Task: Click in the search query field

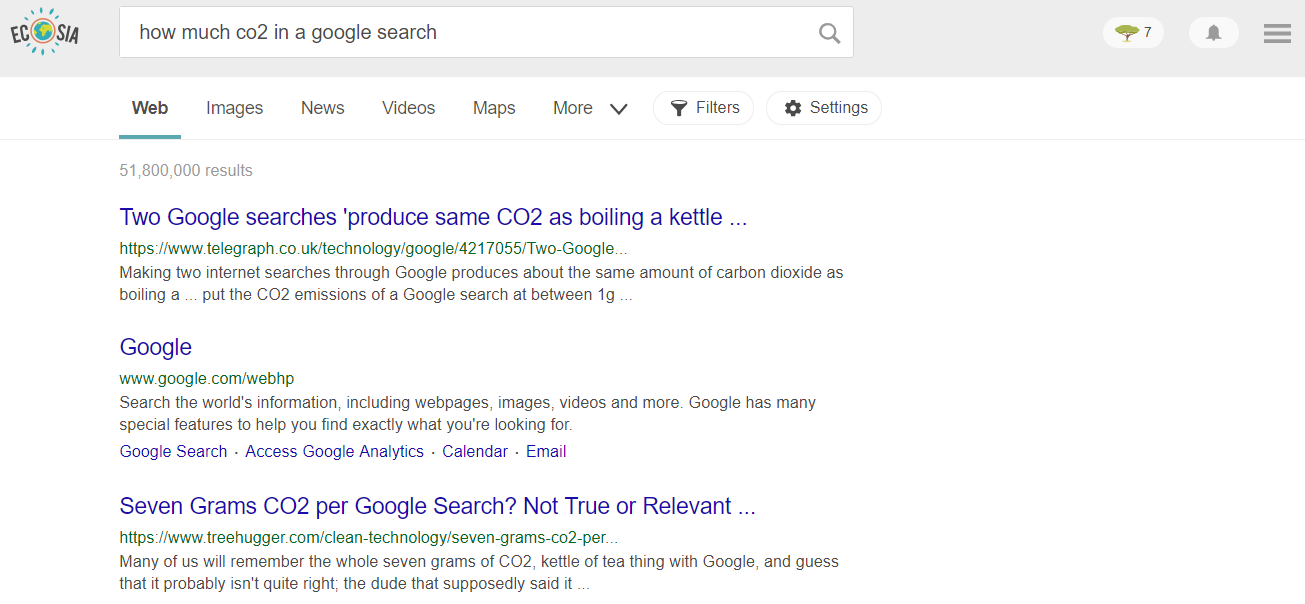Action: (x=470, y=33)
